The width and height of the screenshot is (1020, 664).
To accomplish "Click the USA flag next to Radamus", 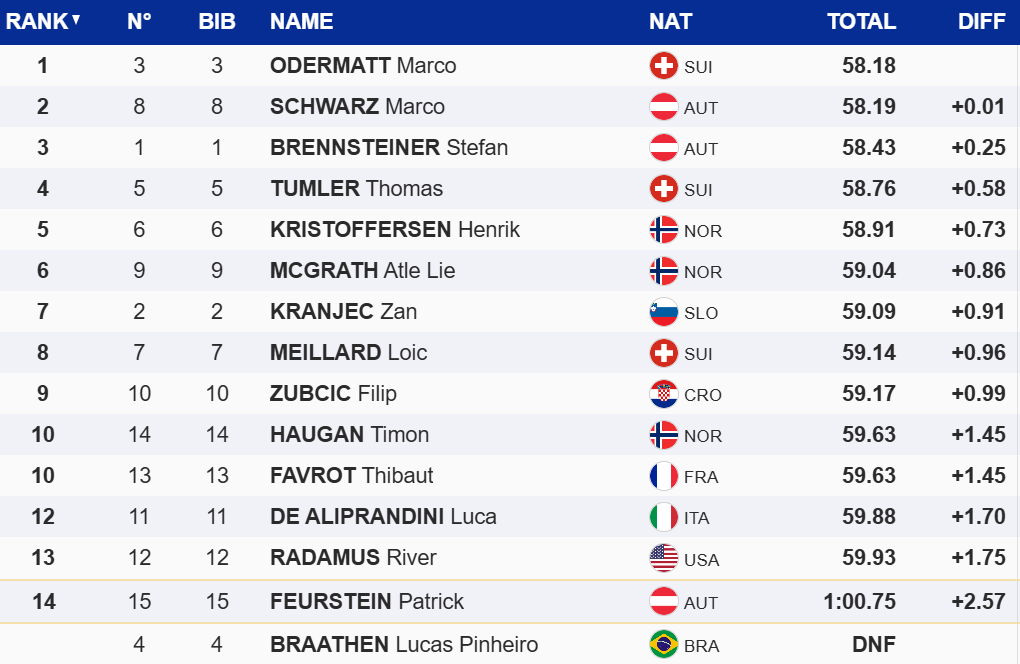I will pos(663,558).
